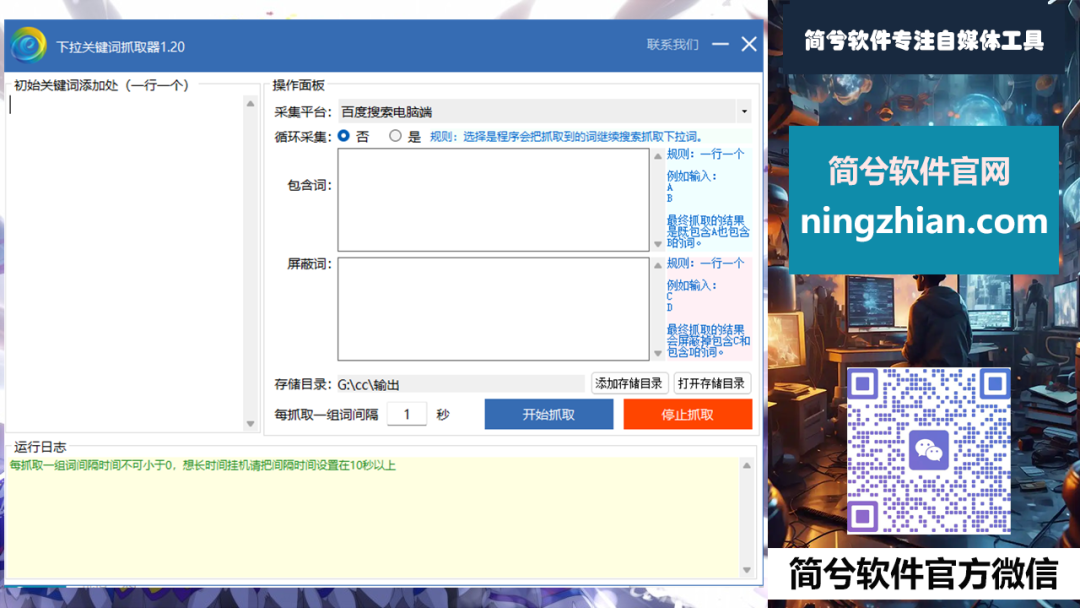The image size is (1080, 608).
Task: Click the WeChat icon inside the QR code
Action: point(929,450)
